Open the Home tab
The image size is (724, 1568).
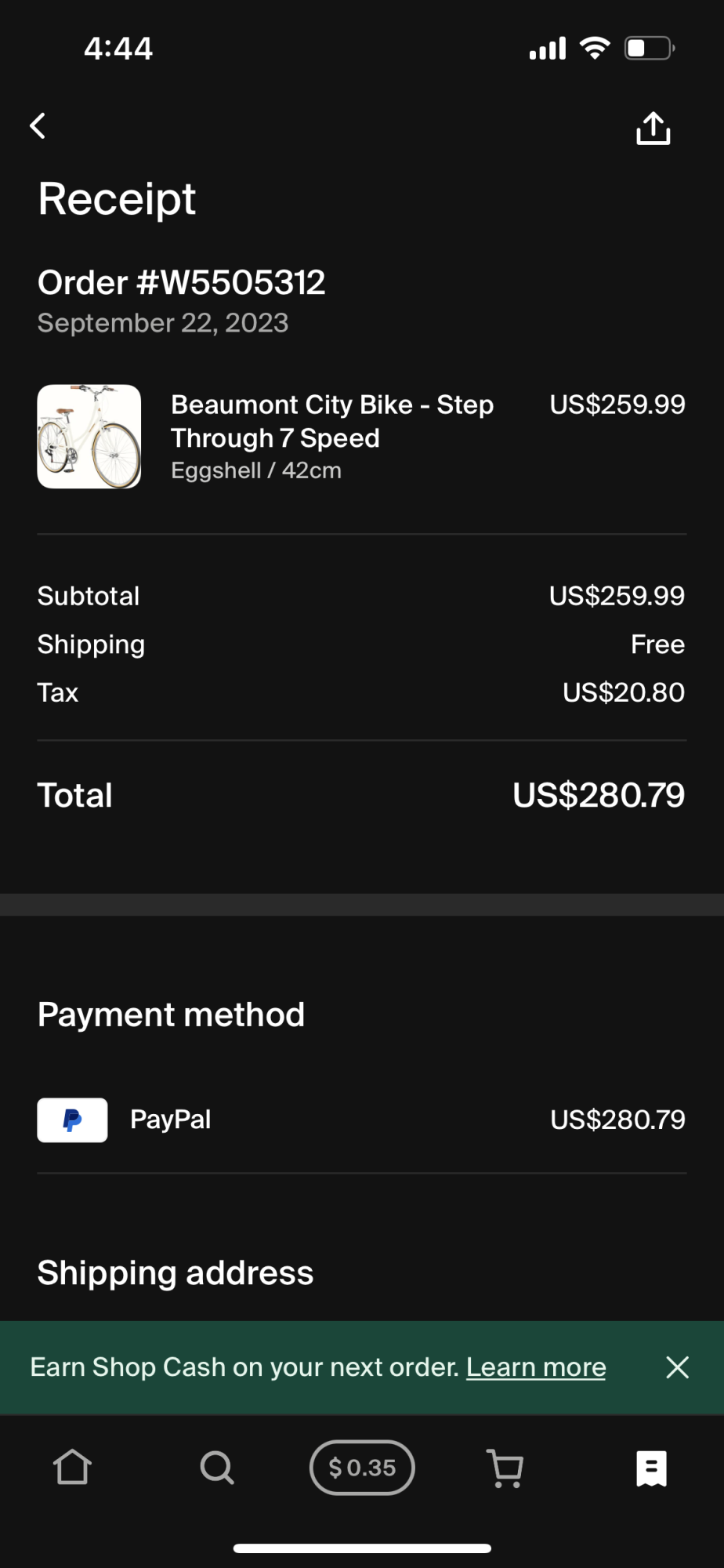[72, 1467]
